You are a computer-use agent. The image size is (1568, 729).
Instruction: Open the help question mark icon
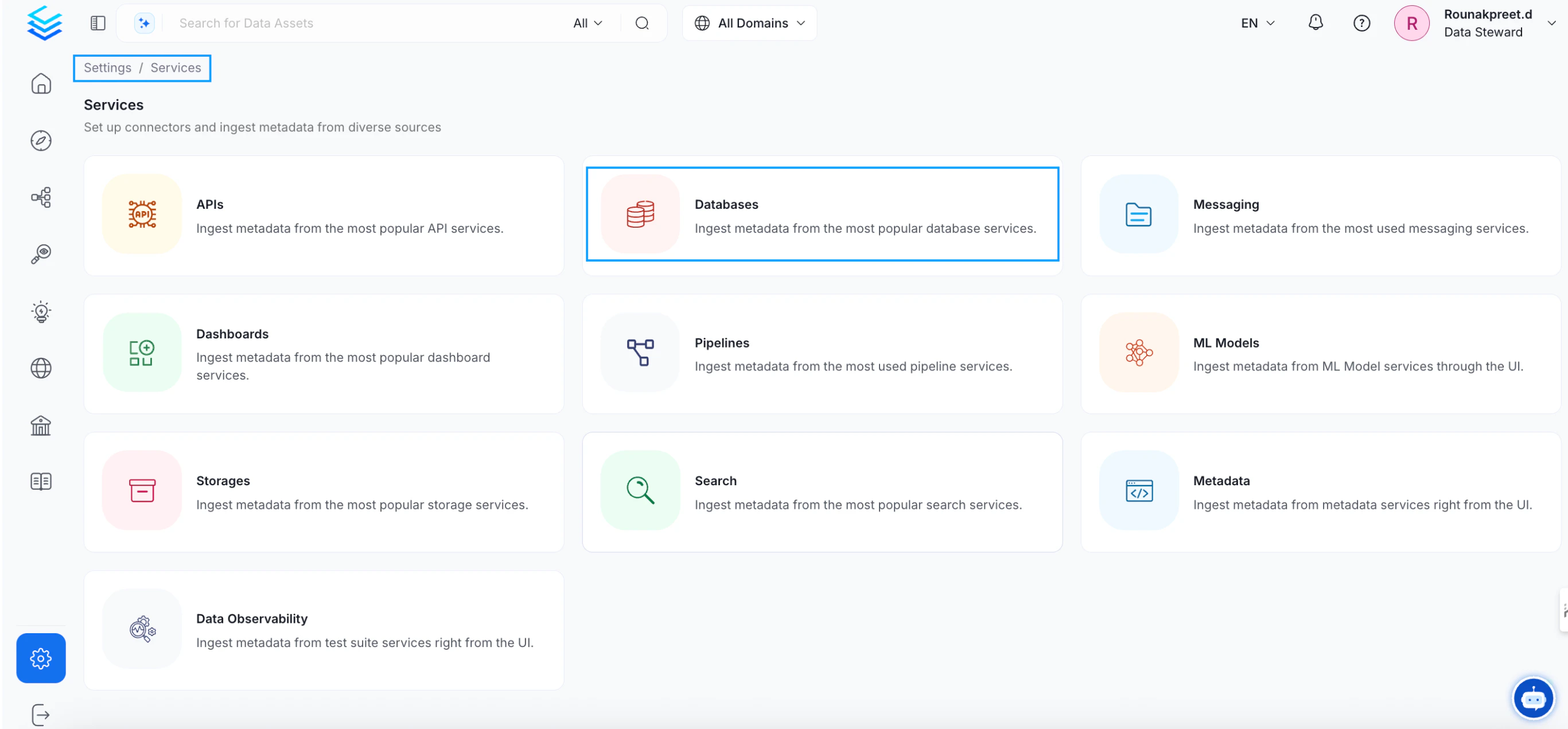[x=1361, y=23]
